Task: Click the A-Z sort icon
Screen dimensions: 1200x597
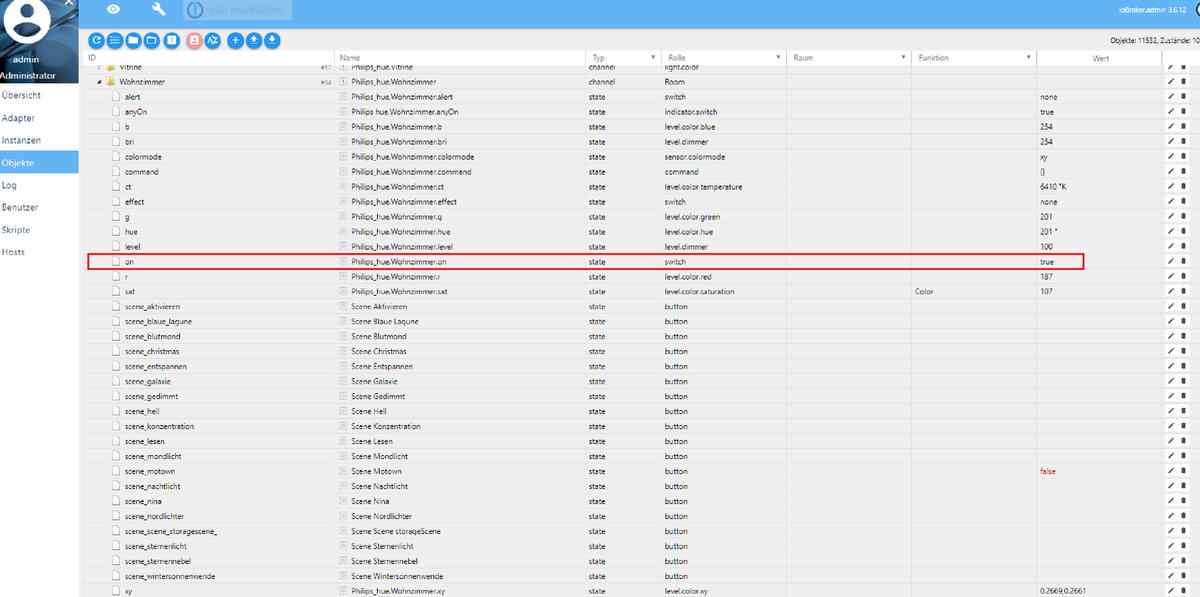Action: [212, 41]
